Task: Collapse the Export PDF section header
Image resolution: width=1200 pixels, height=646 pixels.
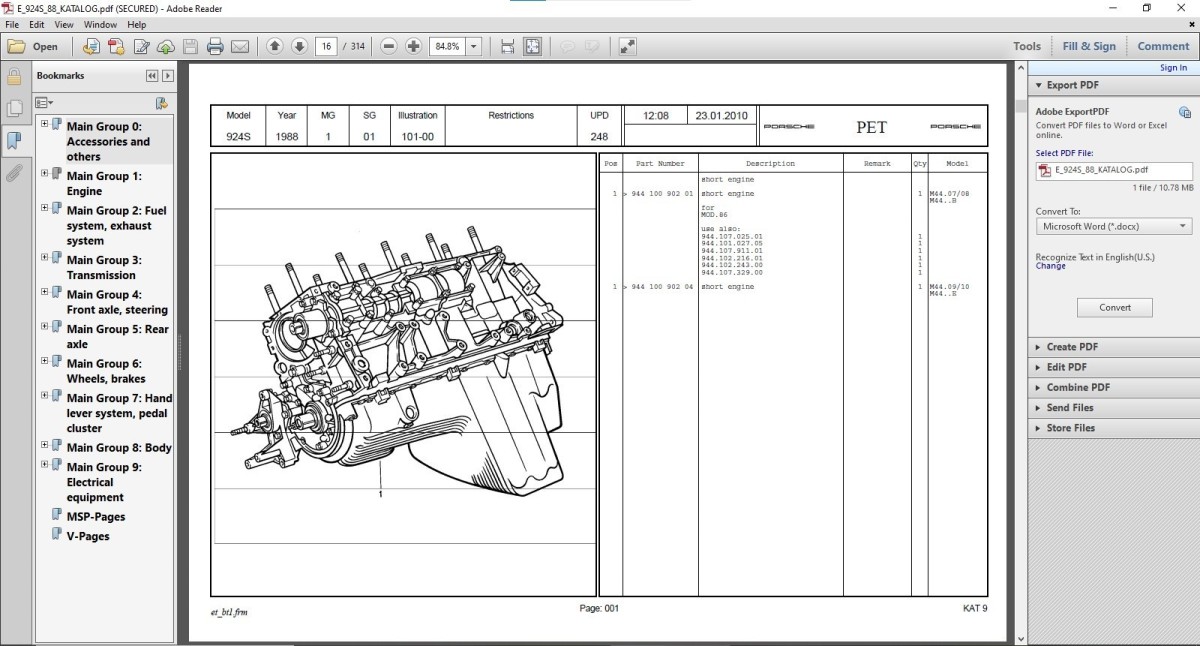Action: pos(1114,86)
